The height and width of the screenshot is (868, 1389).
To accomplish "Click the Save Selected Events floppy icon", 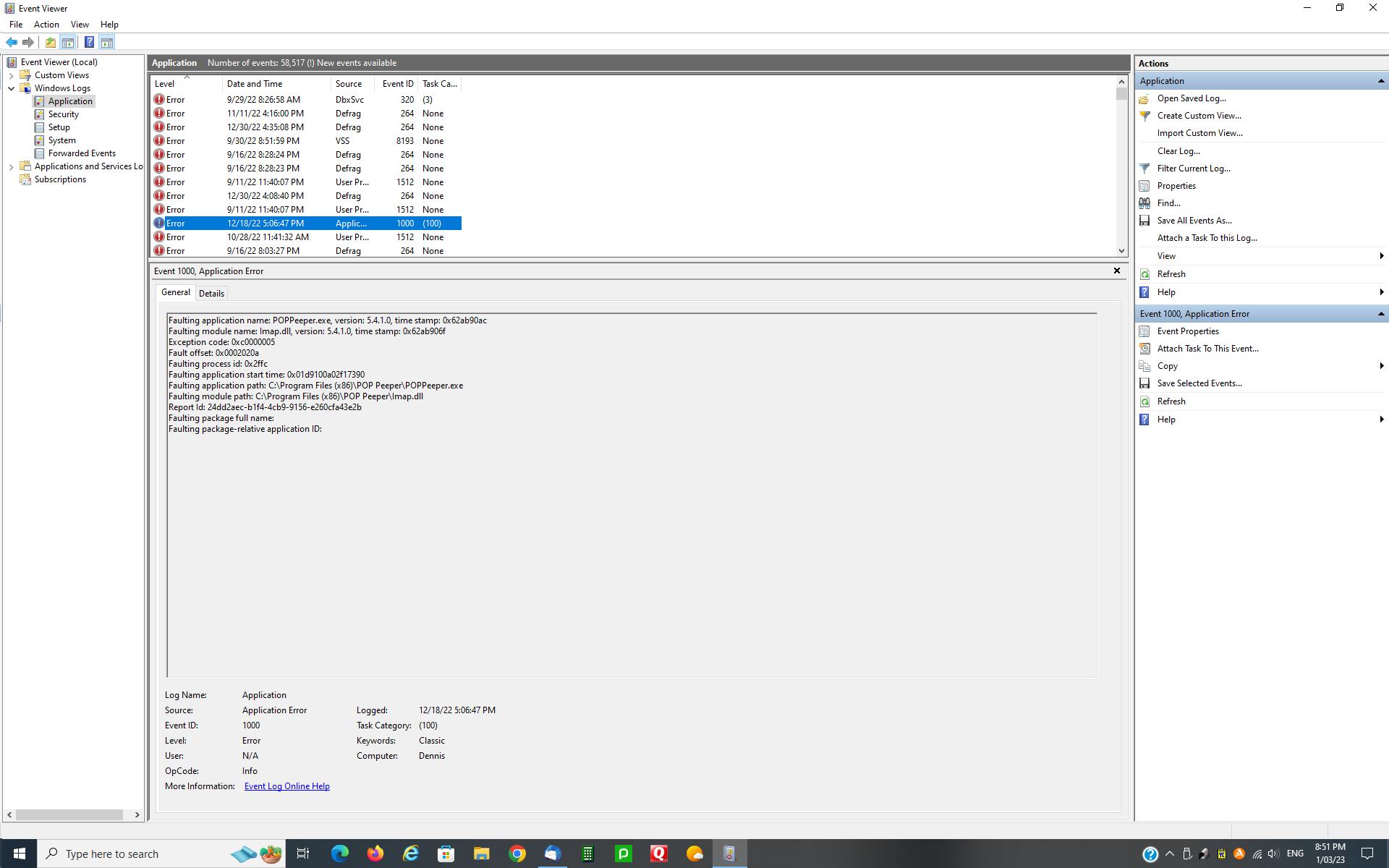I will (x=1144, y=383).
